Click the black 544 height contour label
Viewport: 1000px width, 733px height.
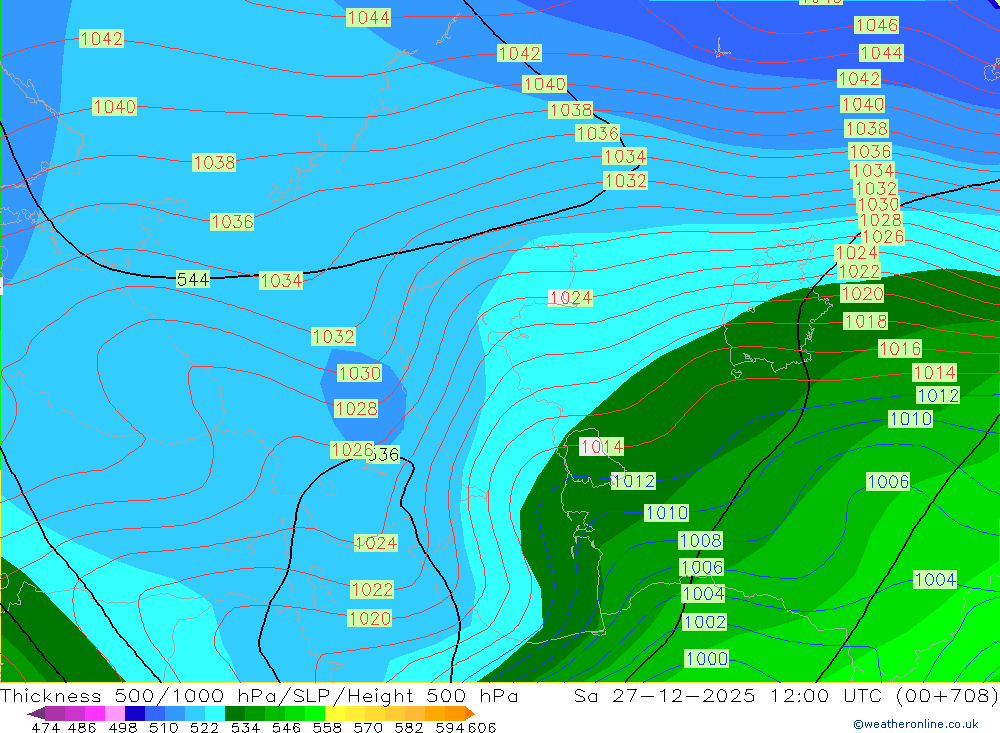[x=193, y=279]
